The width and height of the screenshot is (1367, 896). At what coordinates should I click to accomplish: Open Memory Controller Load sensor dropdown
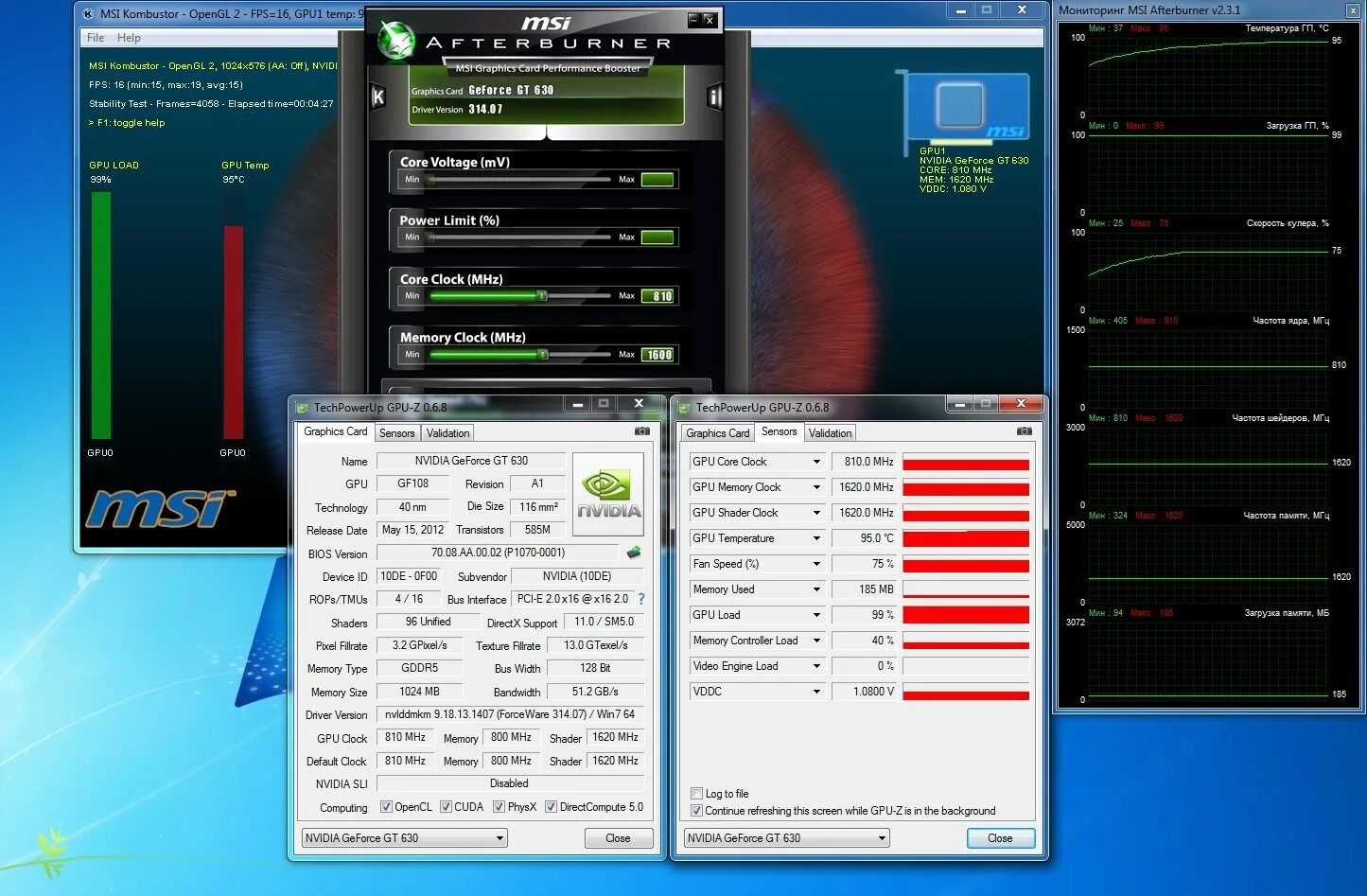pos(816,641)
